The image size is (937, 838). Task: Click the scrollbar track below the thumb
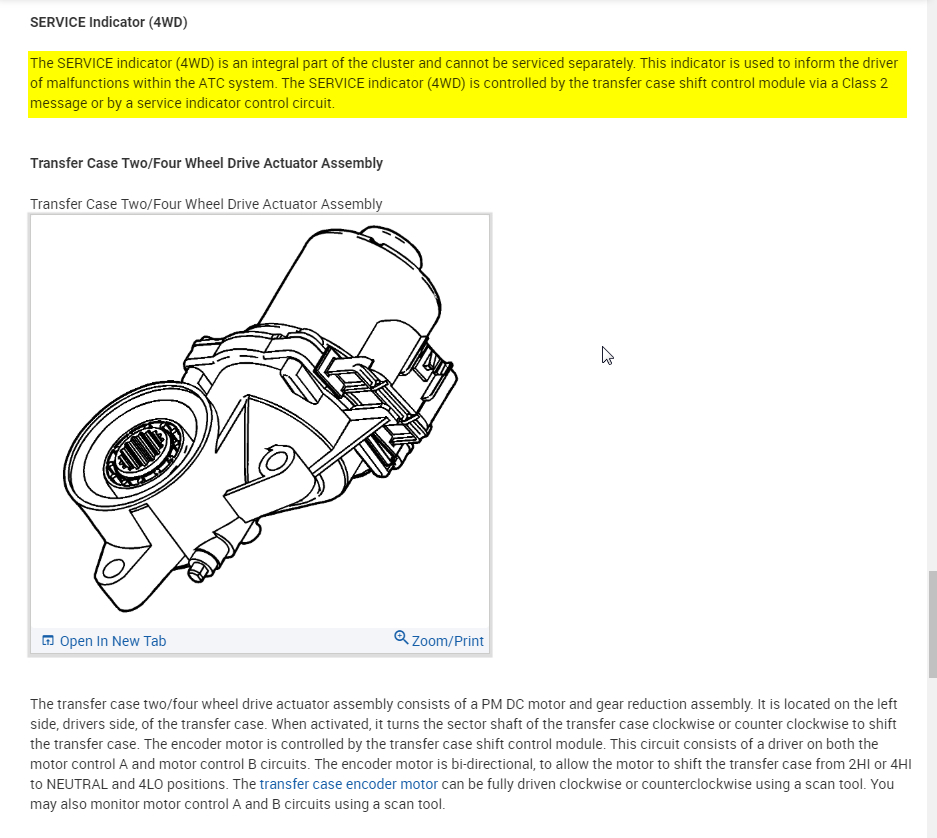pyautogui.click(x=932, y=758)
